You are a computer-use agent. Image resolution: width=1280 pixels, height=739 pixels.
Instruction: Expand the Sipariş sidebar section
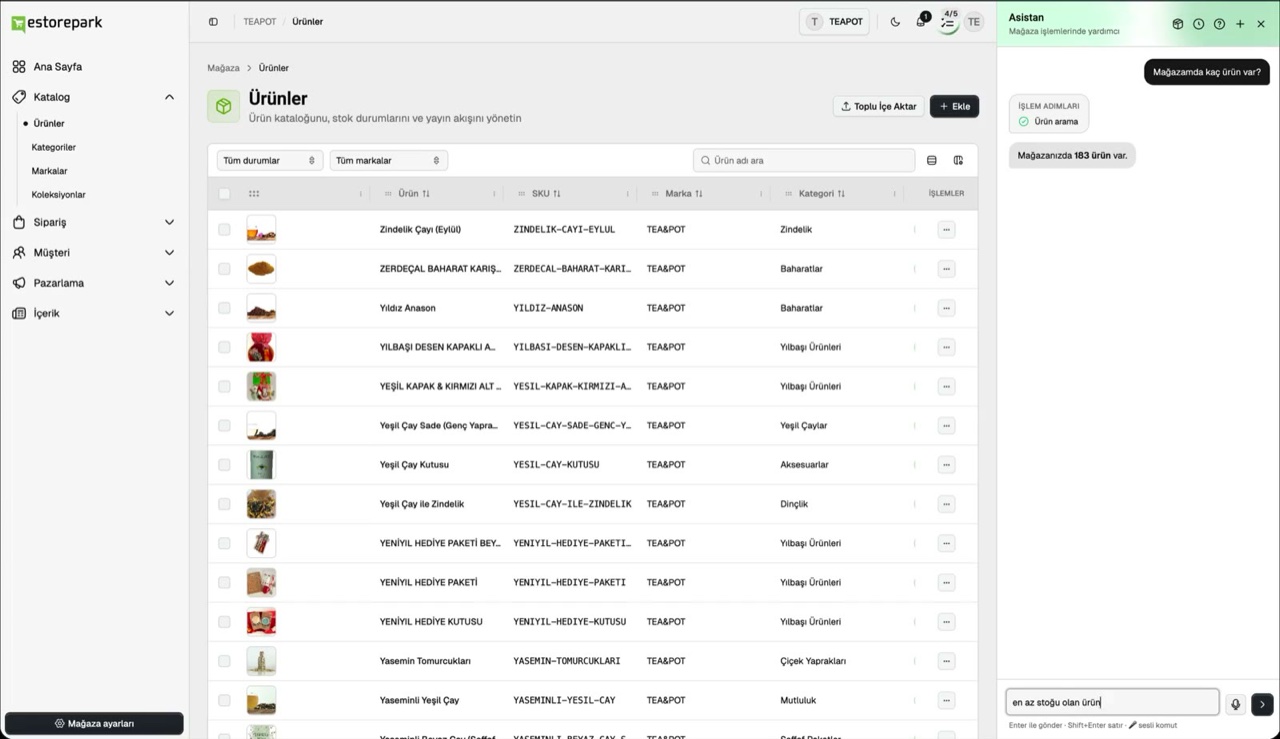pos(94,222)
